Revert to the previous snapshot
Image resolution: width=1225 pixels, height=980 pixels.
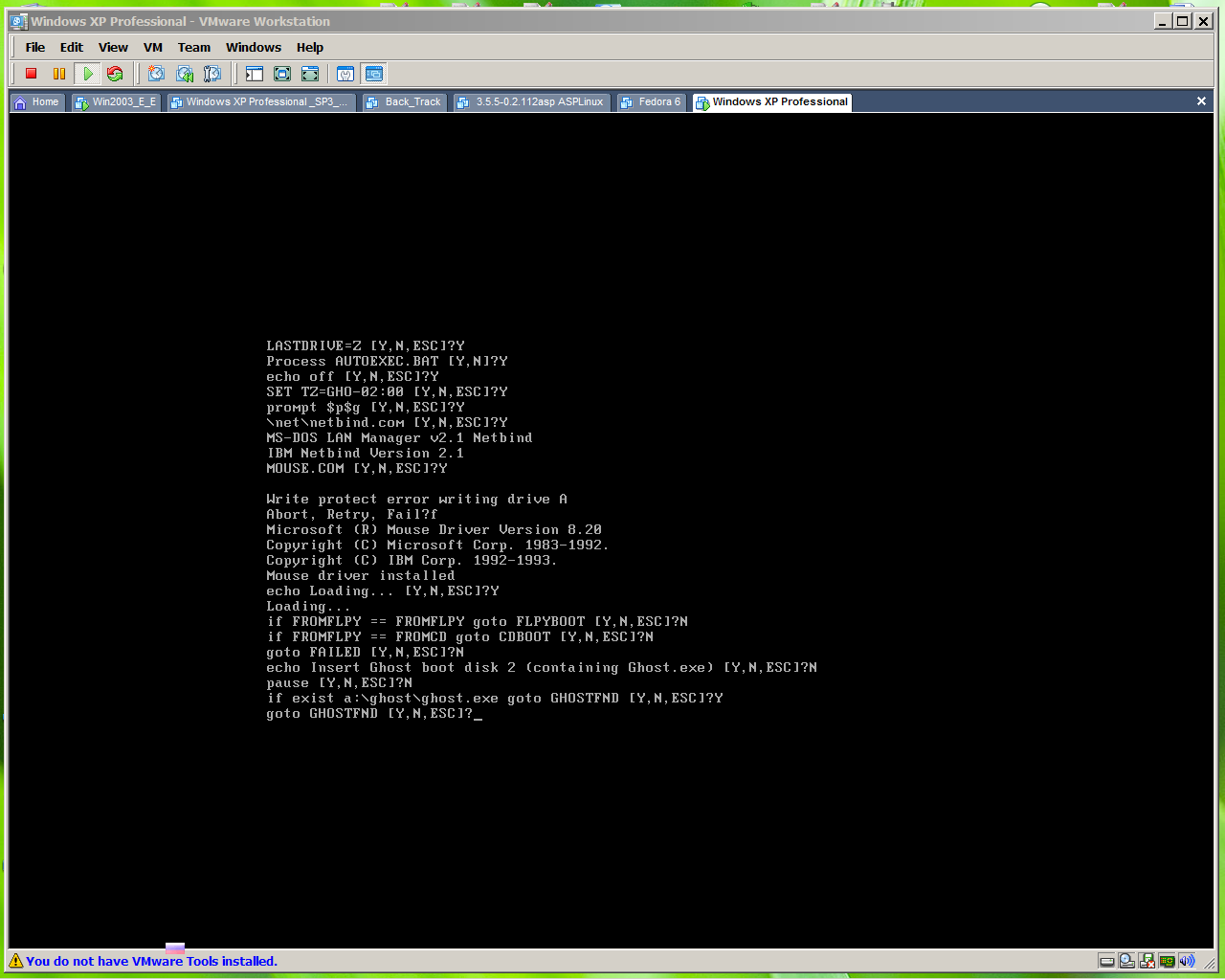click(185, 74)
